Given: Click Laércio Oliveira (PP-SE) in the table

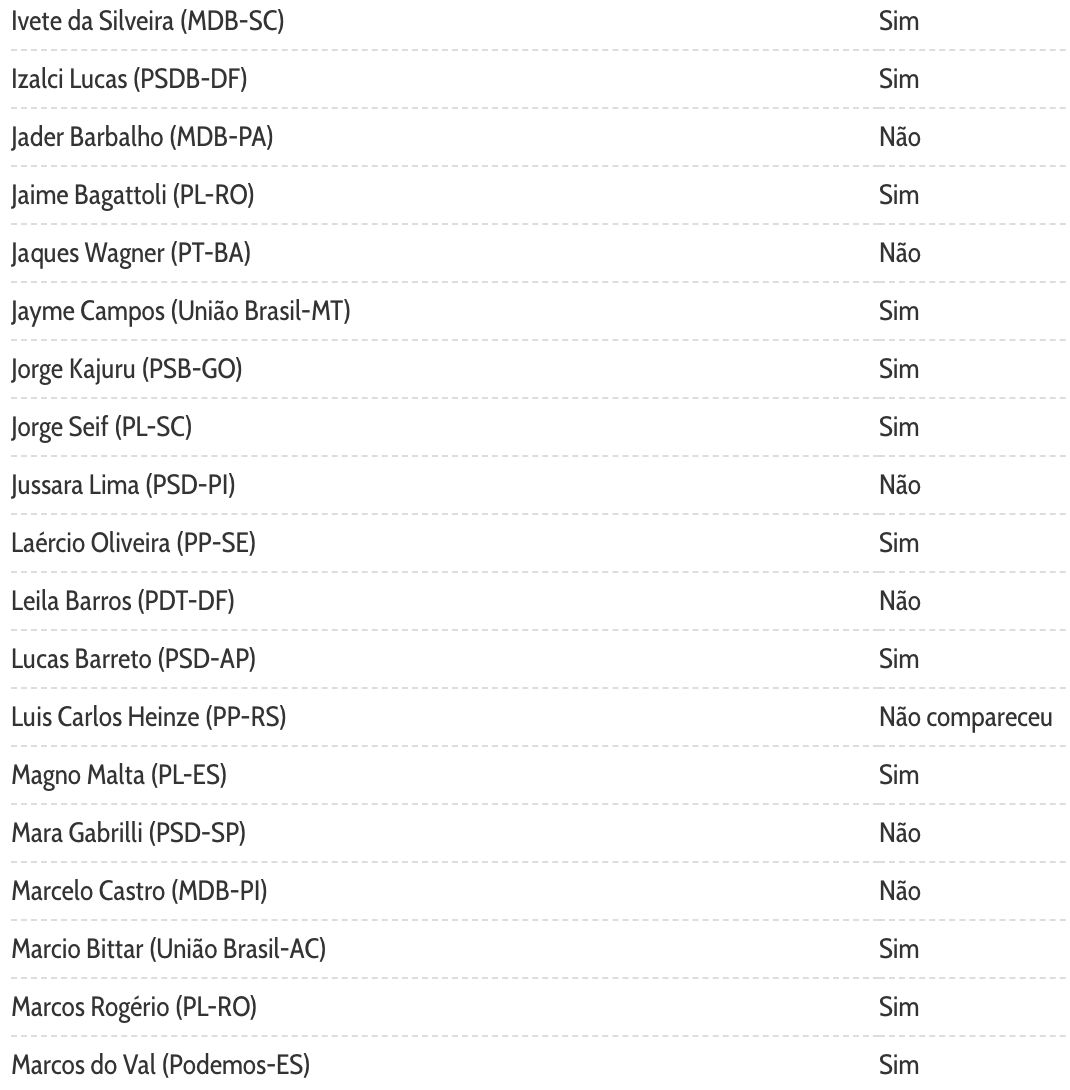Looking at the screenshot, I should coord(133,543).
